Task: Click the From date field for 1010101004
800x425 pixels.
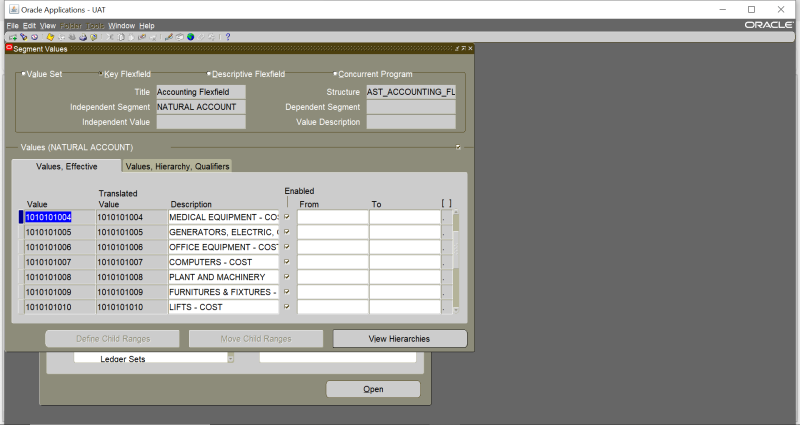Action: point(333,217)
